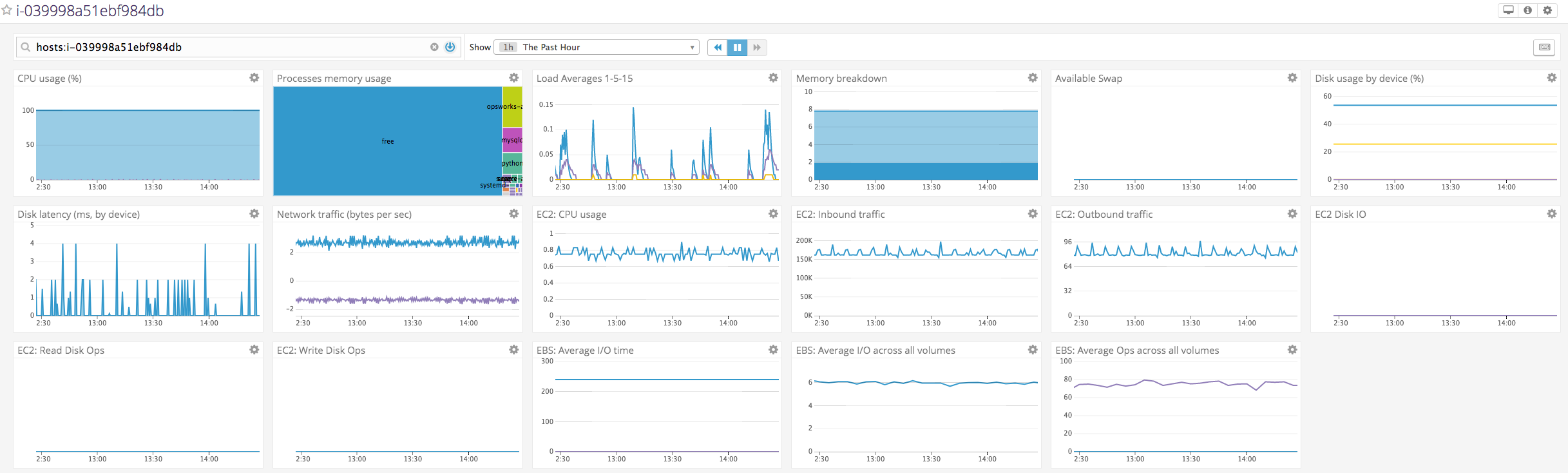This screenshot has height=473, width=1568.
Task: Click the 'Load Averages 1-5-15' title
Action: click(x=584, y=78)
